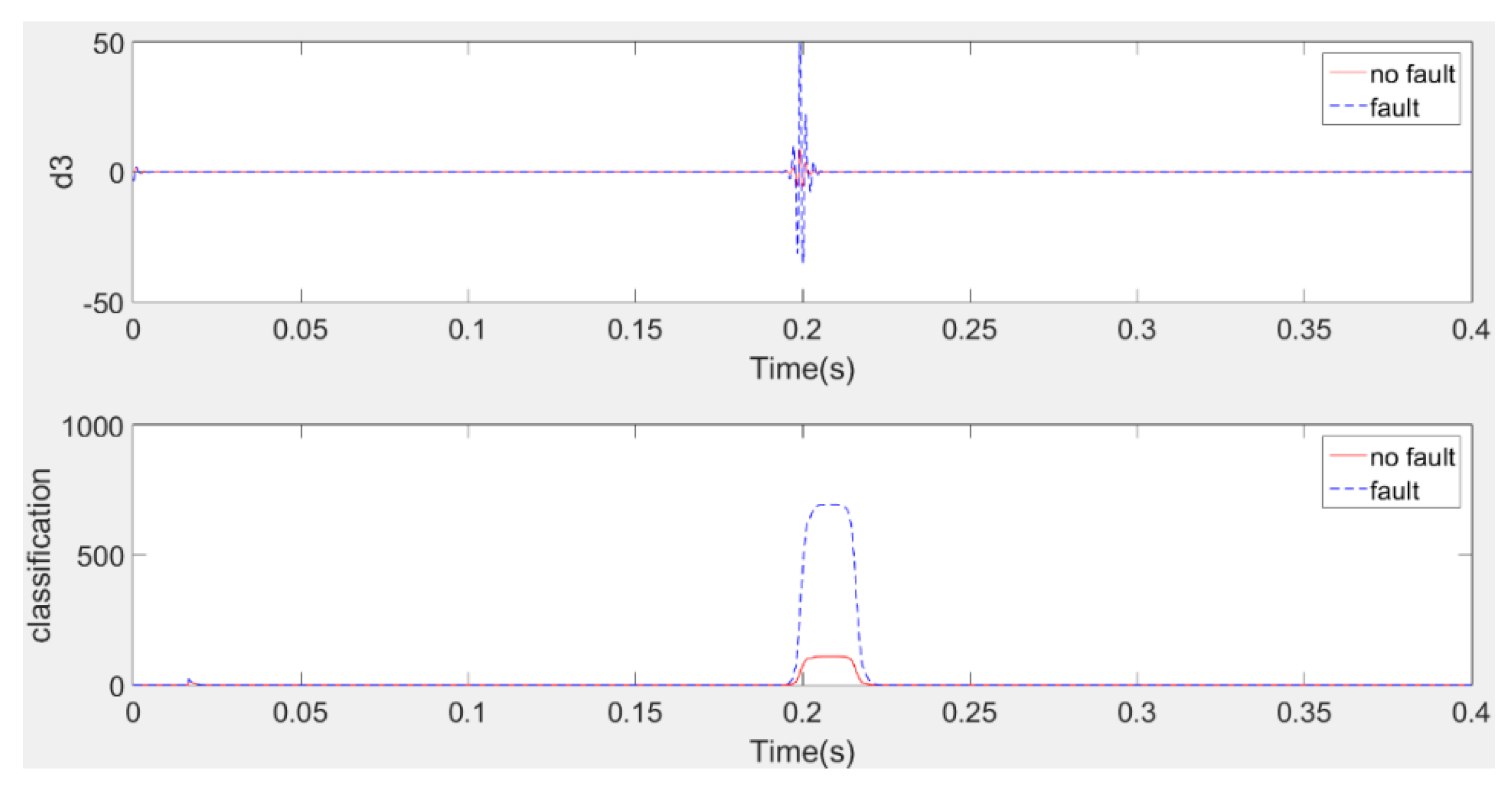Image resolution: width=1512 pixels, height=786 pixels.
Task: Click the Time(s) label under bottom plot
Action: click(x=802, y=751)
